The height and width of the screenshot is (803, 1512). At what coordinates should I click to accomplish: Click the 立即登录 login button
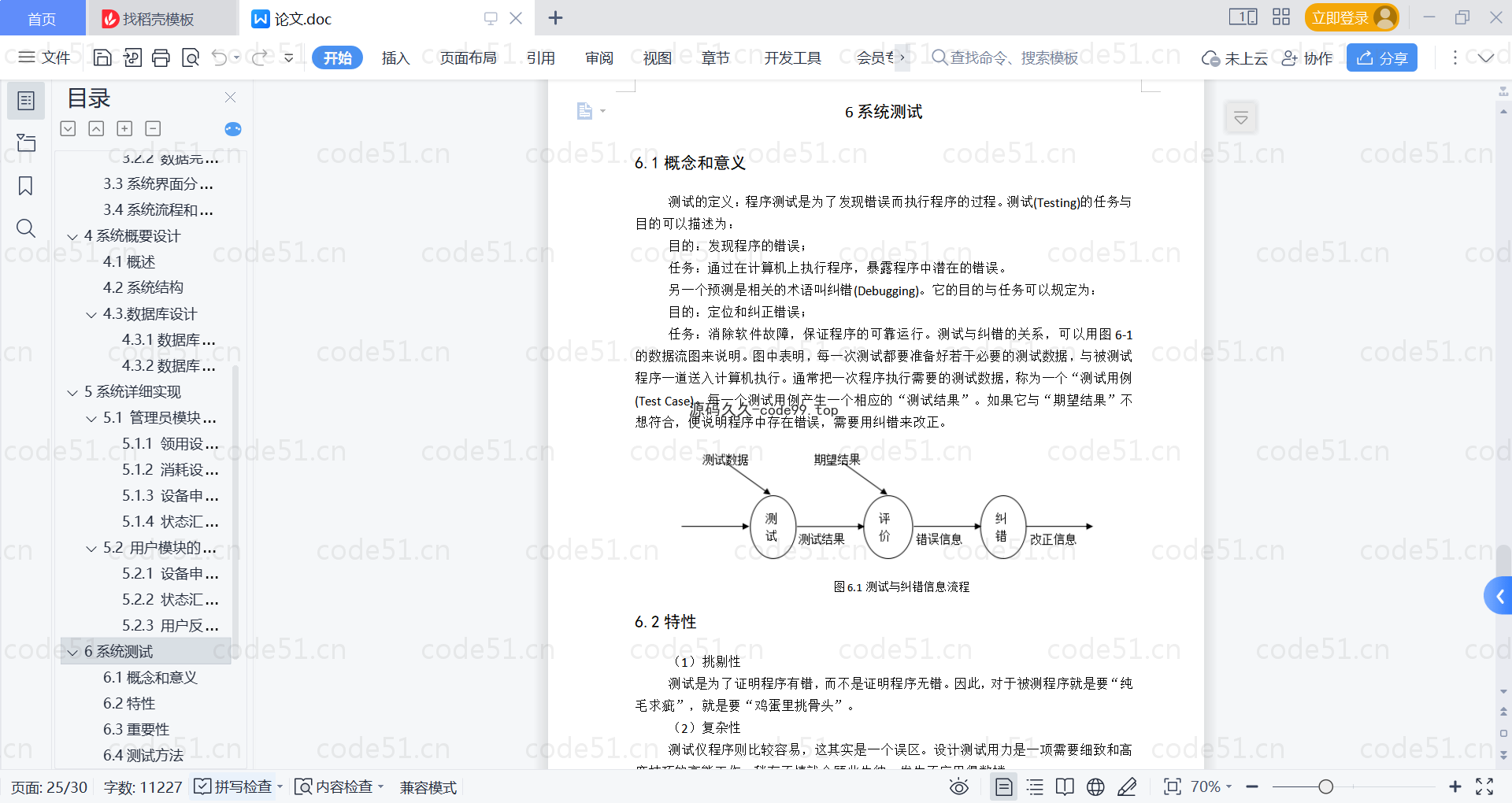coord(1351,17)
